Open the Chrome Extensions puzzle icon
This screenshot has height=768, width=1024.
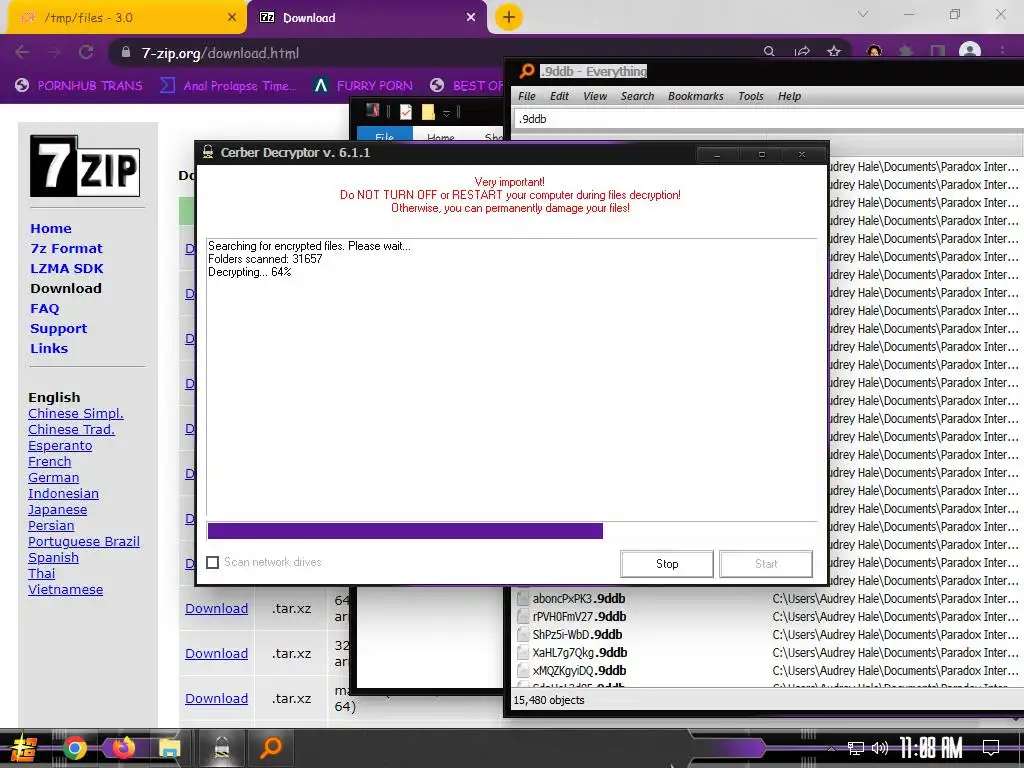[x=906, y=51]
